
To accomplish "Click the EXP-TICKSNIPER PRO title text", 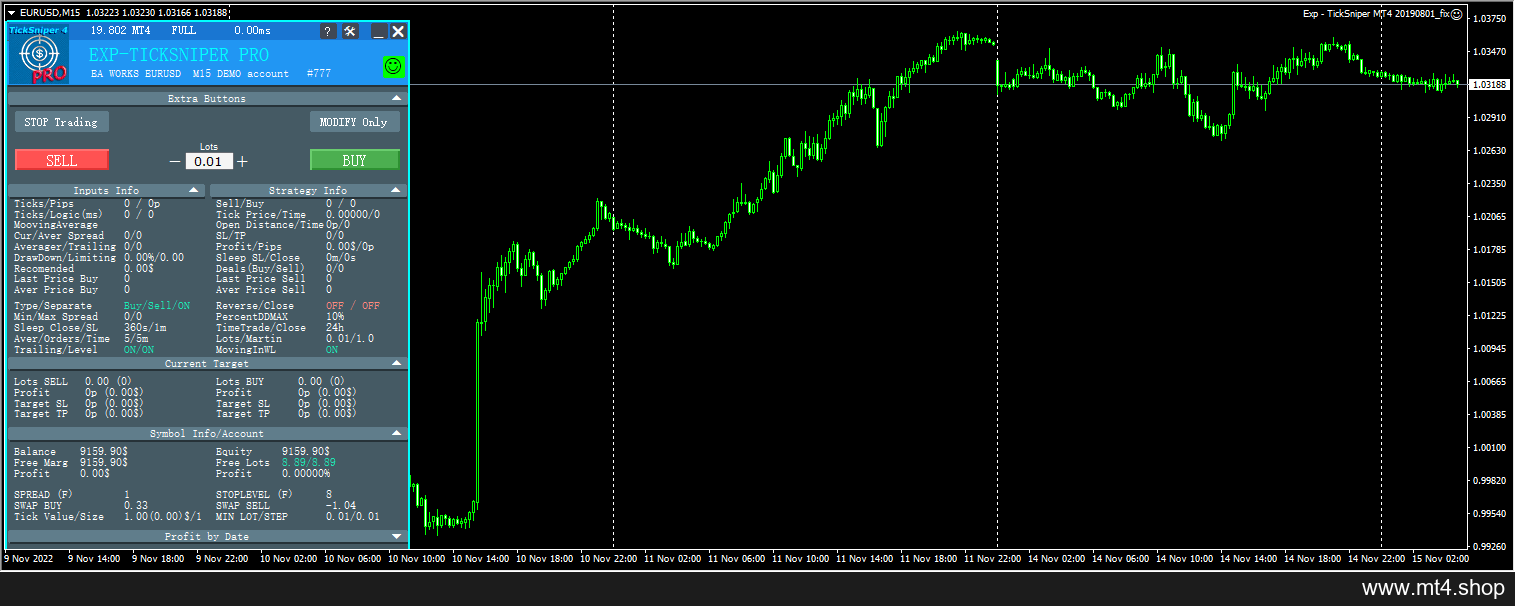I will click(x=179, y=55).
